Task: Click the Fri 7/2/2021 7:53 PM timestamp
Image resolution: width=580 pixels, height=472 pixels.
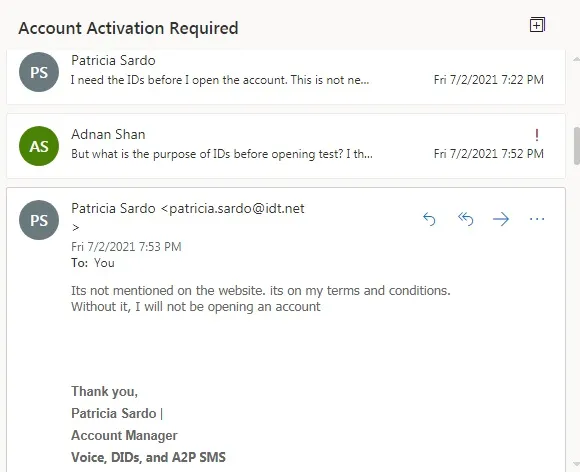Action: (126, 247)
